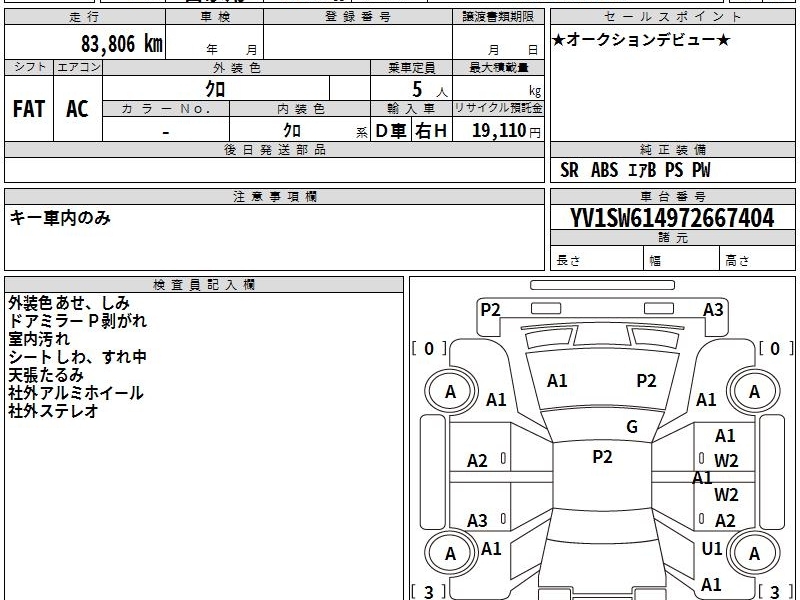Select inspector note ドアミラー P剥がれ
Image resolution: width=800 pixels, height=600 pixels.
(x=78, y=321)
